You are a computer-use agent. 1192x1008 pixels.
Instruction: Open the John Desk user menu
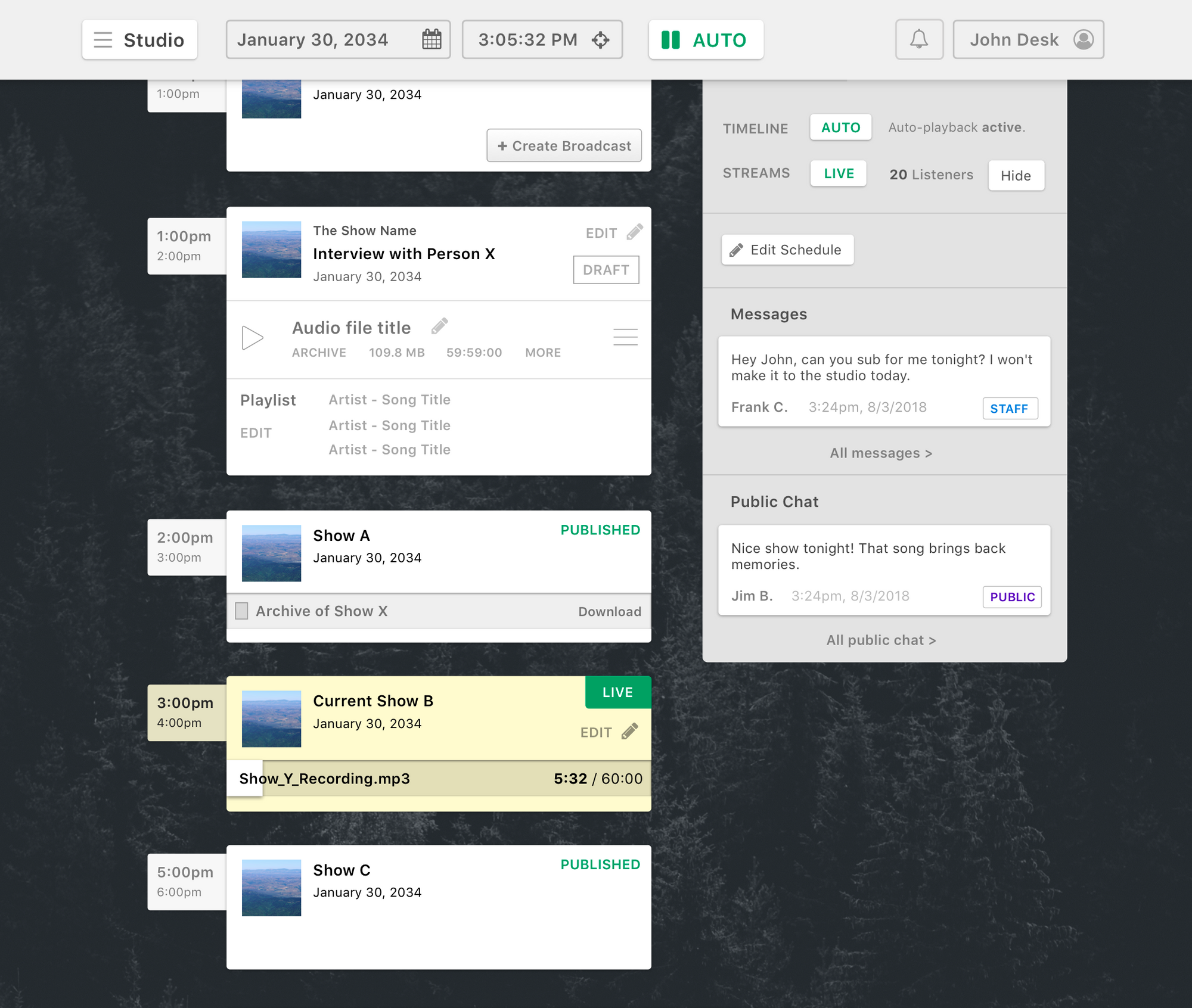click(1028, 39)
